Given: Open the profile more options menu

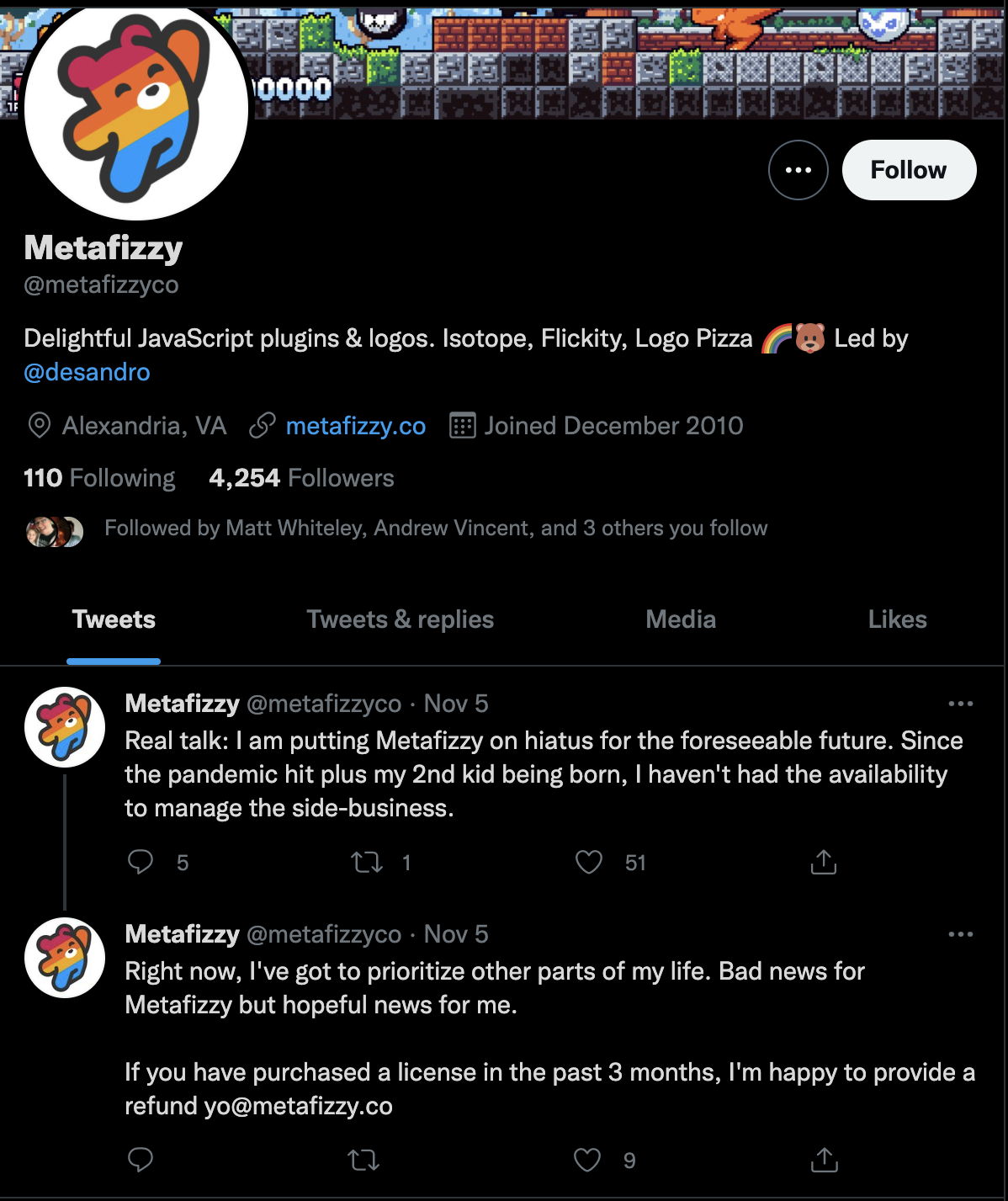Looking at the screenshot, I should coord(798,169).
